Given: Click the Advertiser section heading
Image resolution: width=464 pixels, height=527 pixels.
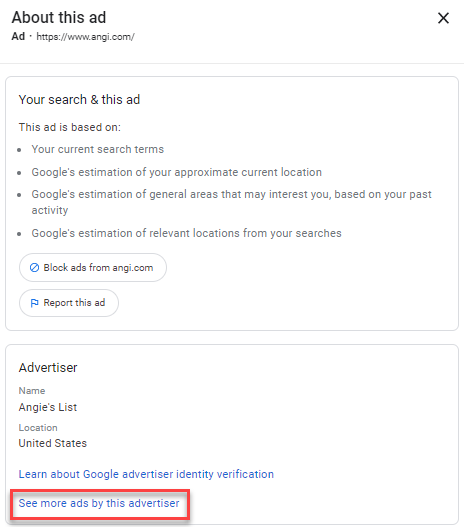Looking at the screenshot, I should [x=48, y=368].
